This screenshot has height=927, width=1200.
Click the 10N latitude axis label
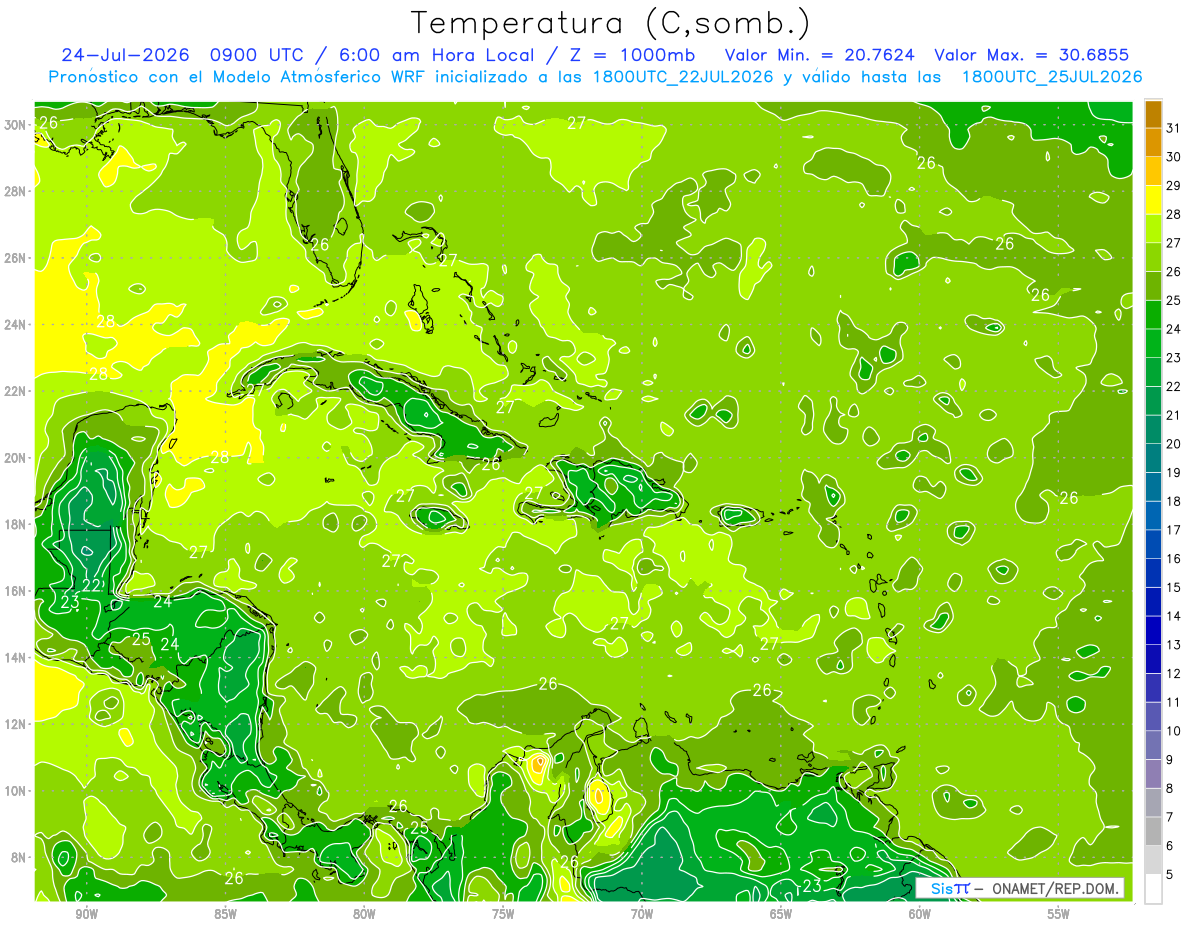tap(15, 790)
